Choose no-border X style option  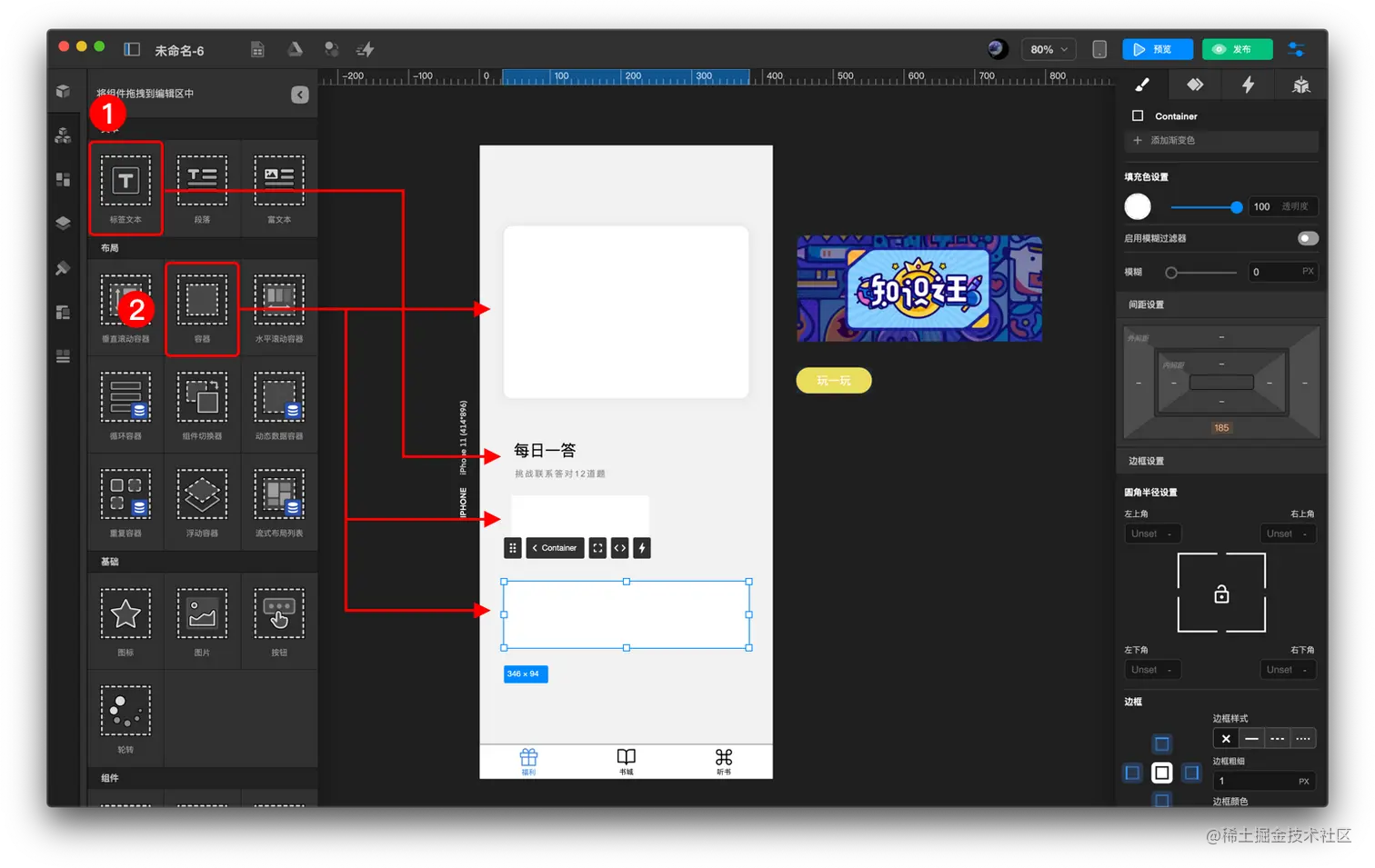point(1226,739)
